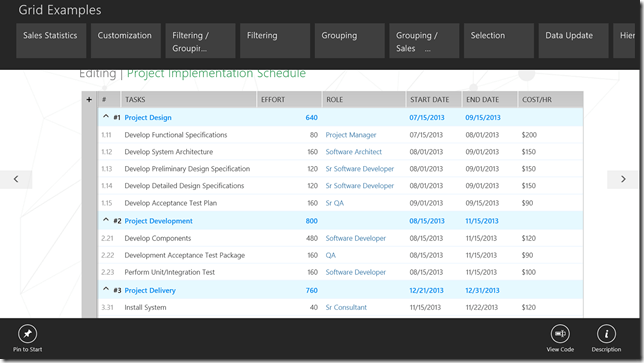Select the Develop Components task cell
The height and width of the screenshot is (363, 644).
[158, 238]
